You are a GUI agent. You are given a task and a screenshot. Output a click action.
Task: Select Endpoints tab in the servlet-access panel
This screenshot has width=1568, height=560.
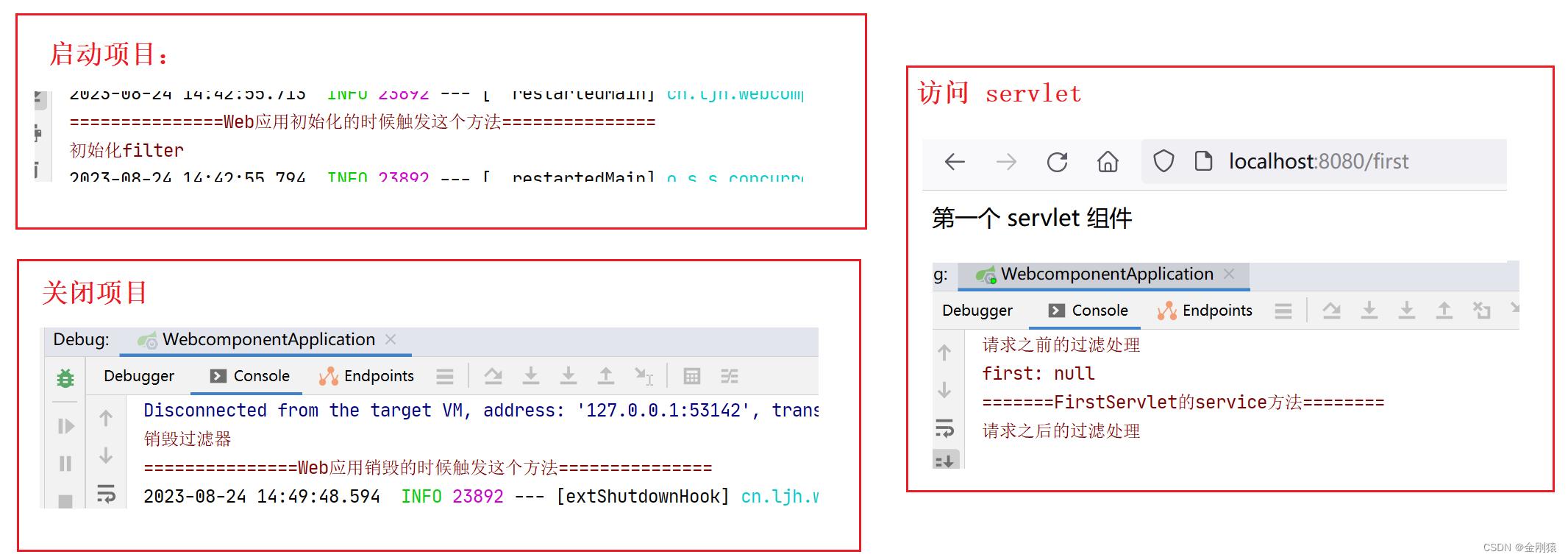[x=1205, y=311]
